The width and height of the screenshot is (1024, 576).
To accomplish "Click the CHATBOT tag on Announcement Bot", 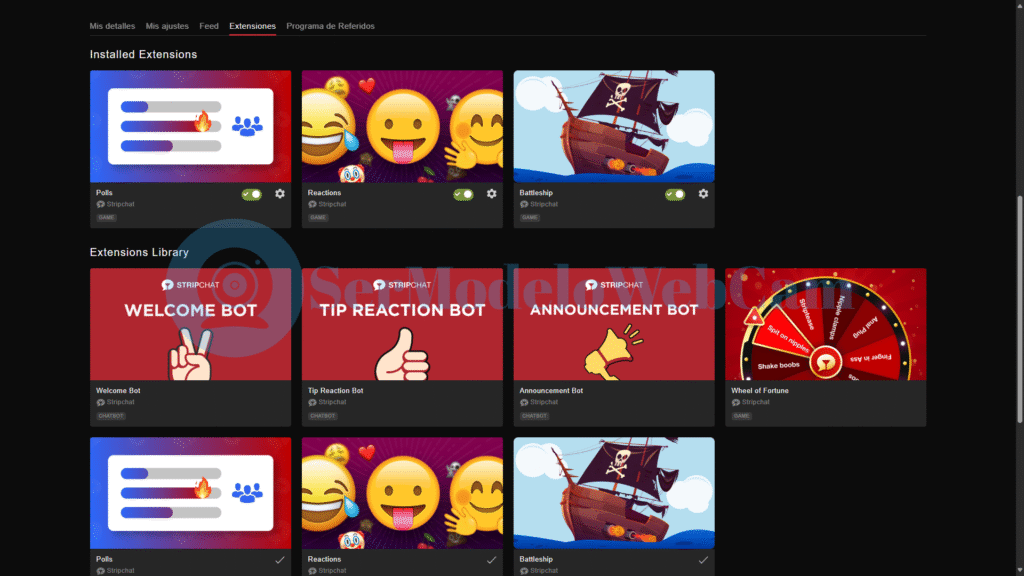I will [534, 416].
